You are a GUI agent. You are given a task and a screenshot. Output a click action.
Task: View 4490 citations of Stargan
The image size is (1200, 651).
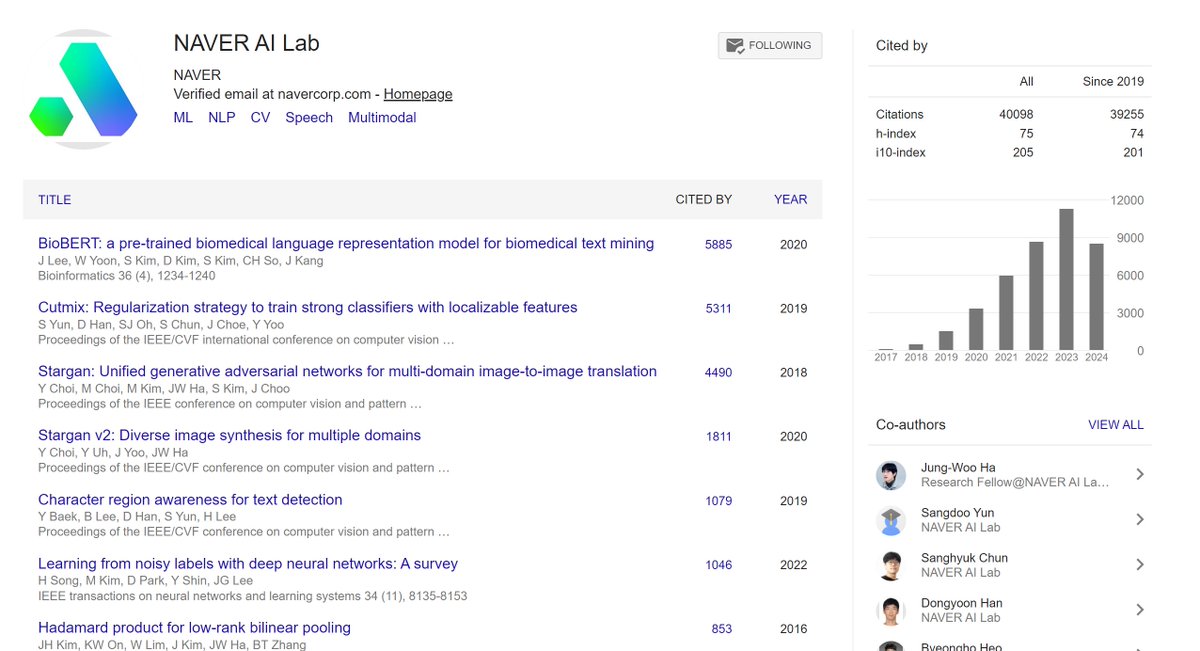point(718,373)
